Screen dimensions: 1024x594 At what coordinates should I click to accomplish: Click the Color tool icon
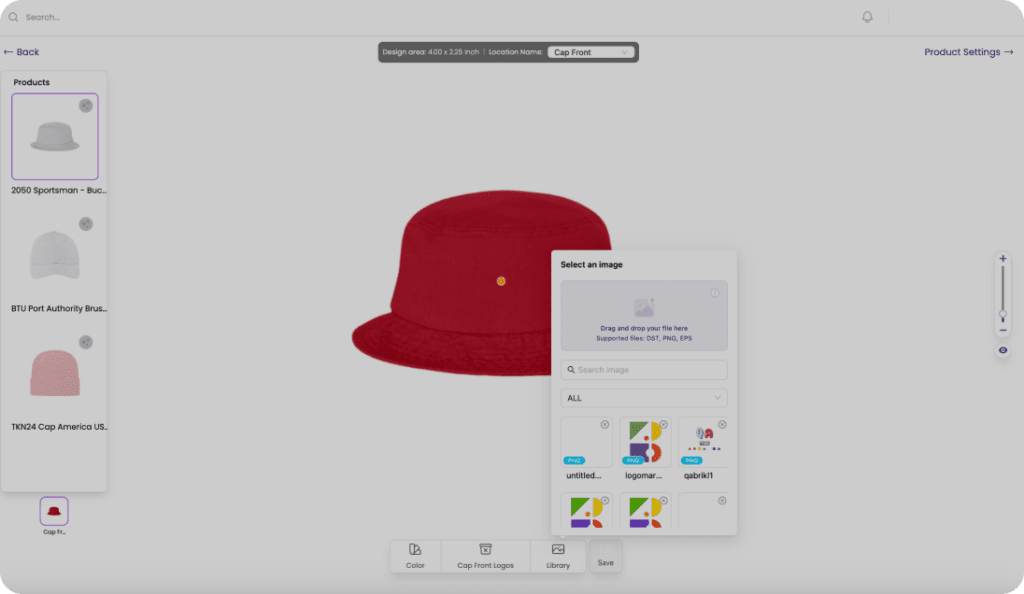pos(415,550)
